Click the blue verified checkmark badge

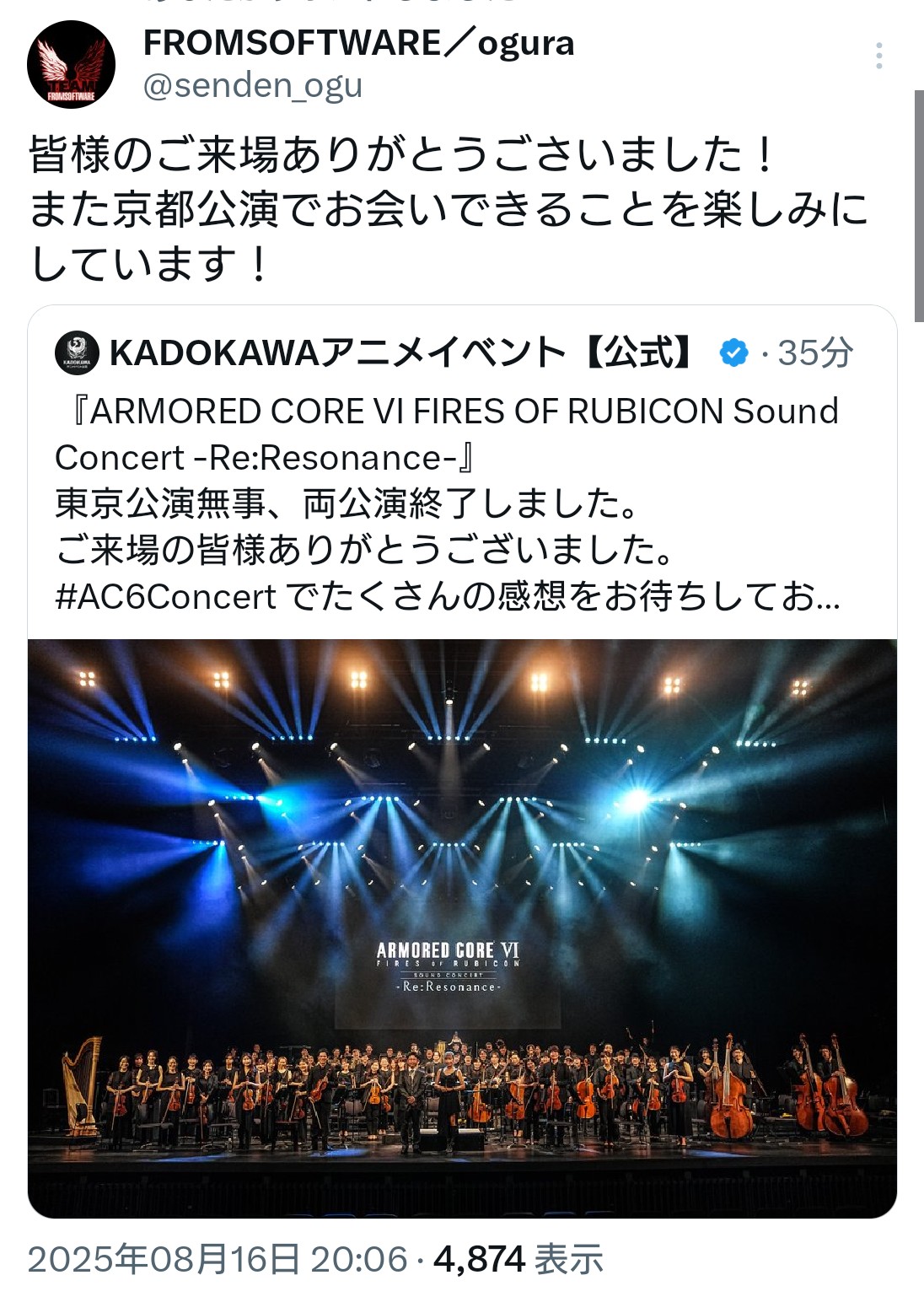[x=734, y=352]
